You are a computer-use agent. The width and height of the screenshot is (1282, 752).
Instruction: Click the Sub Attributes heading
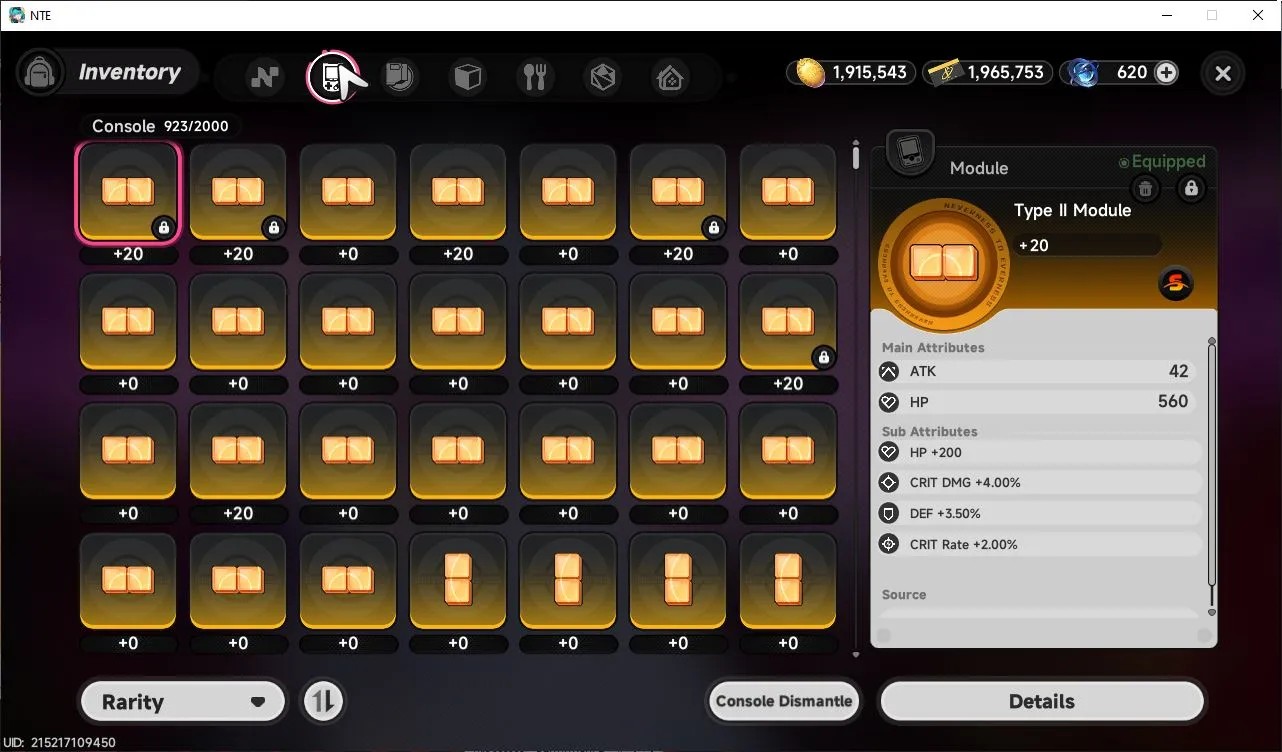click(x=929, y=431)
